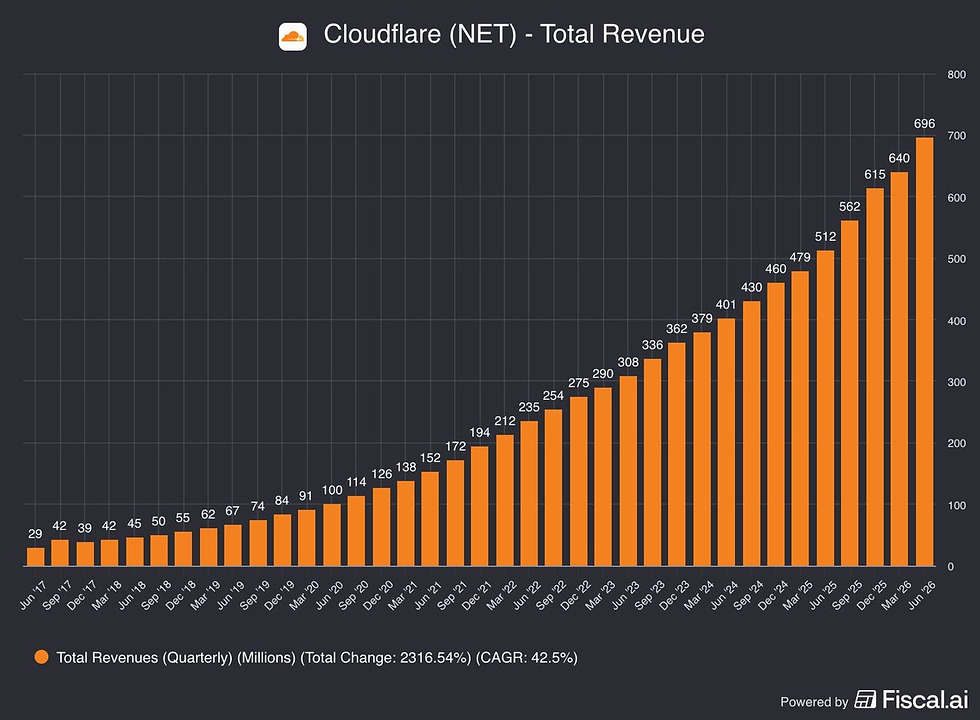Click the Fiscal.ai logo icon
This screenshot has width=980, height=720.
(x=866, y=699)
